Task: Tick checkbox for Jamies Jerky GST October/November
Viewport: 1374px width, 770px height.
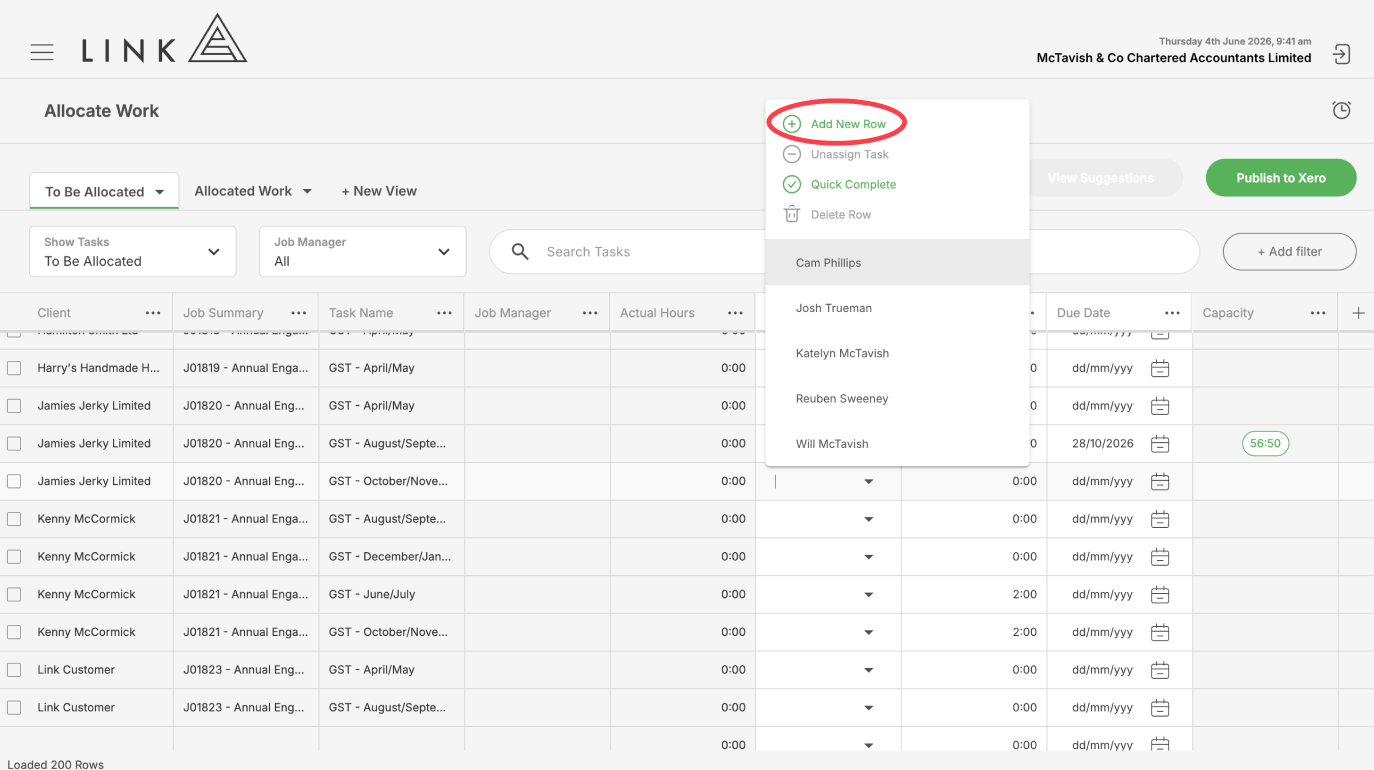Action: pos(14,481)
